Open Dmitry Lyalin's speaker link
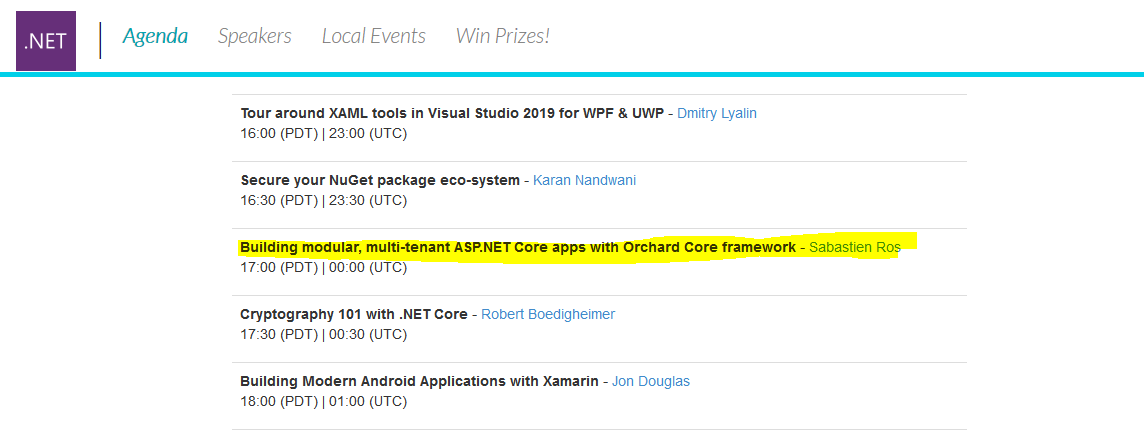This screenshot has height=431, width=1144. (x=716, y=114)
